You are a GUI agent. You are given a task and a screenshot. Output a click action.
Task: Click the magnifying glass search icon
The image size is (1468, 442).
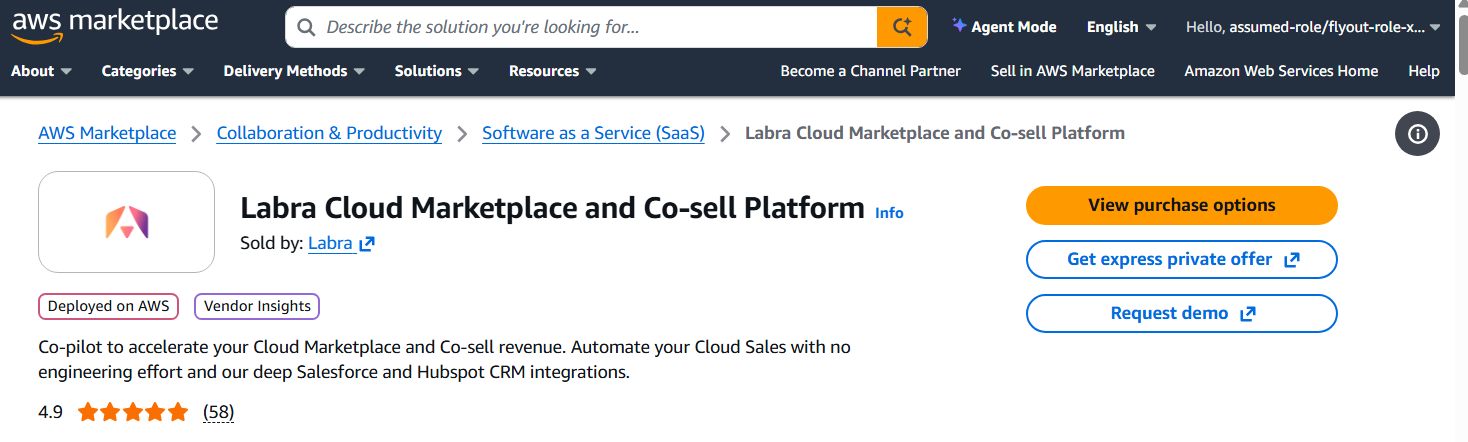pyautogui.click(x=307, y=27)
